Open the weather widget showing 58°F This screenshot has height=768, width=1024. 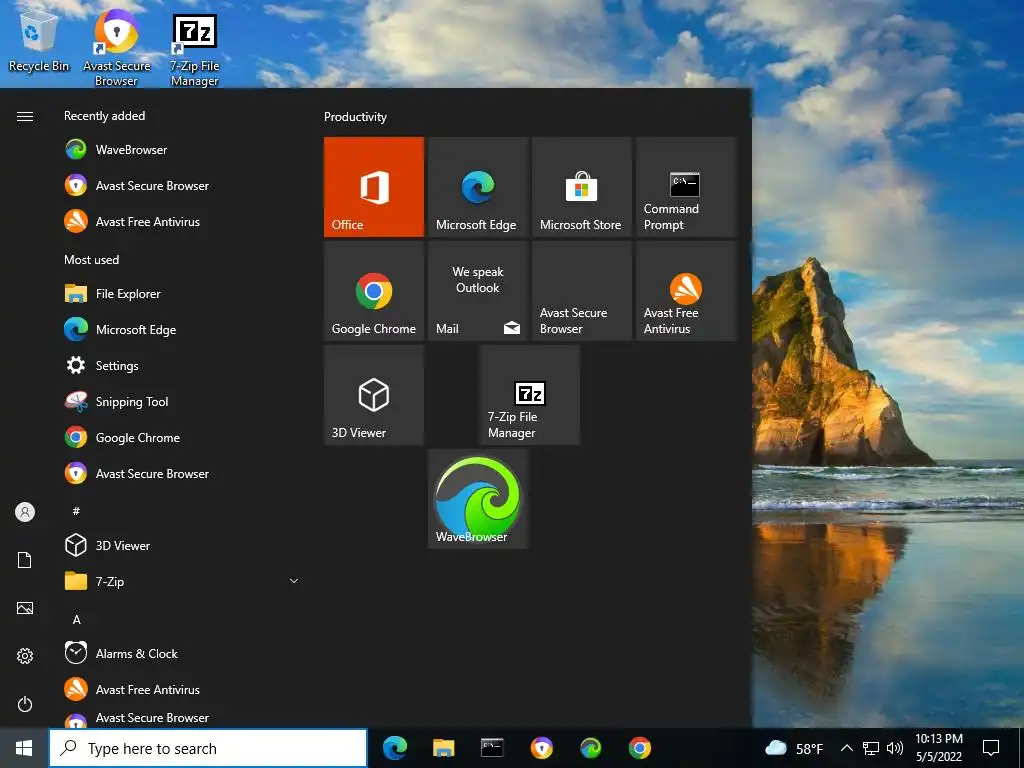point(793,748)
